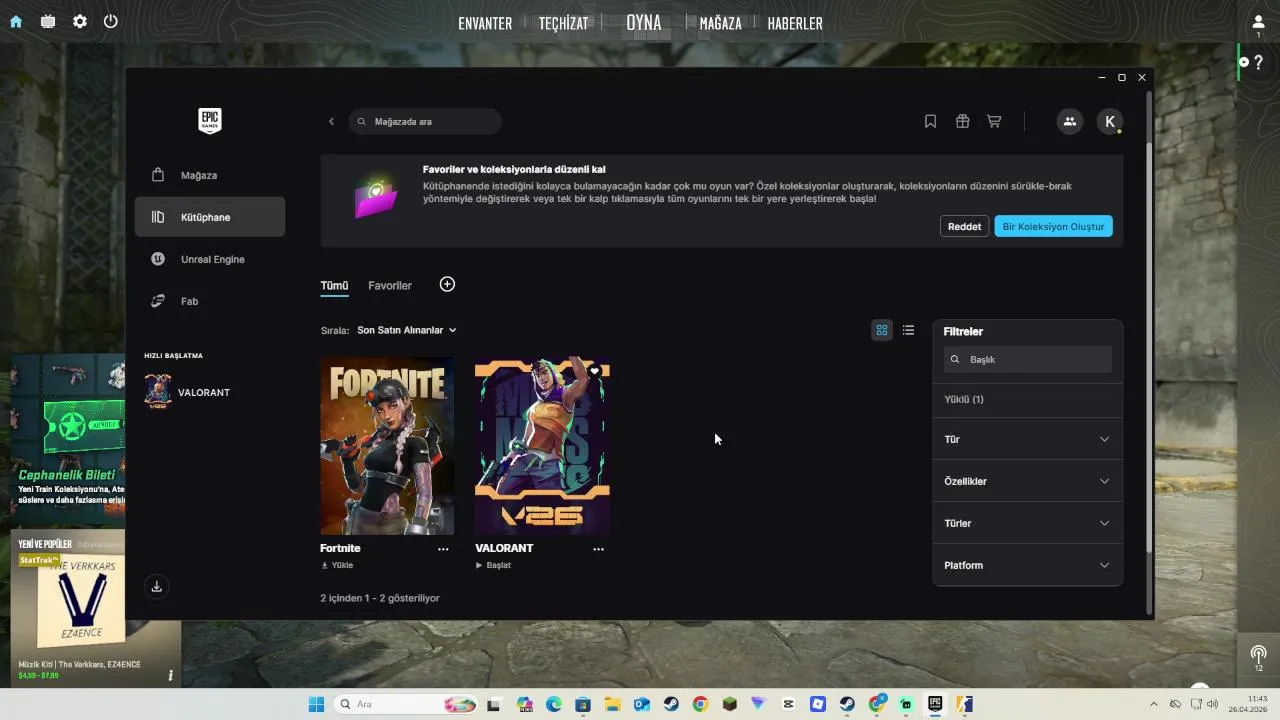
Task: Click the Epic Games logo in sidebar
Action: [x=209, y=121]
